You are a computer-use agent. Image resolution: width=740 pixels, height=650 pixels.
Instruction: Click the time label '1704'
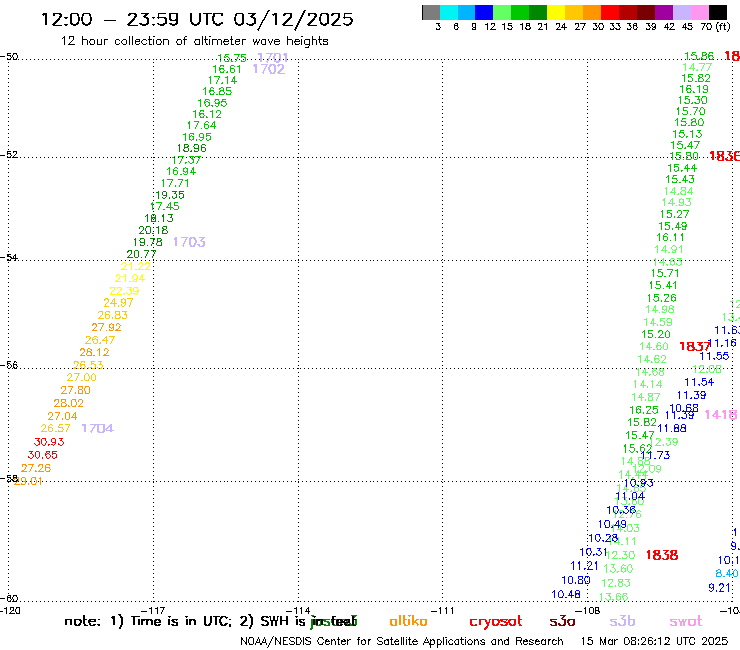(97, 428)
